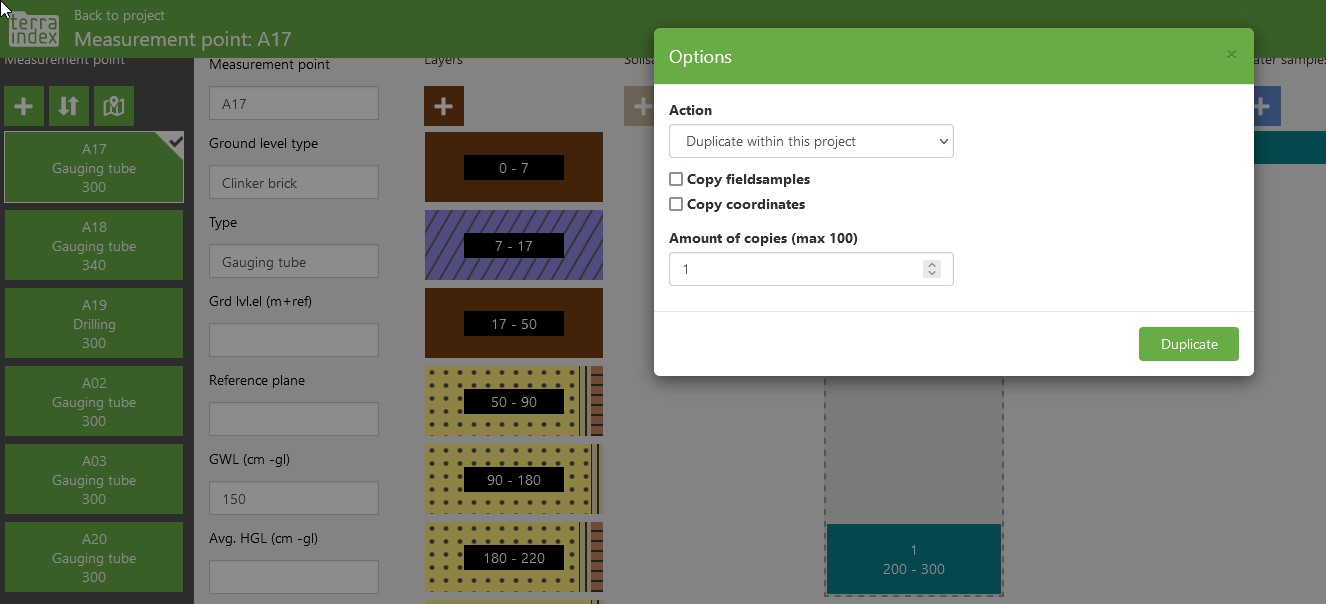
Task: Select measurement point A03
Action: (x=94, y=480)
